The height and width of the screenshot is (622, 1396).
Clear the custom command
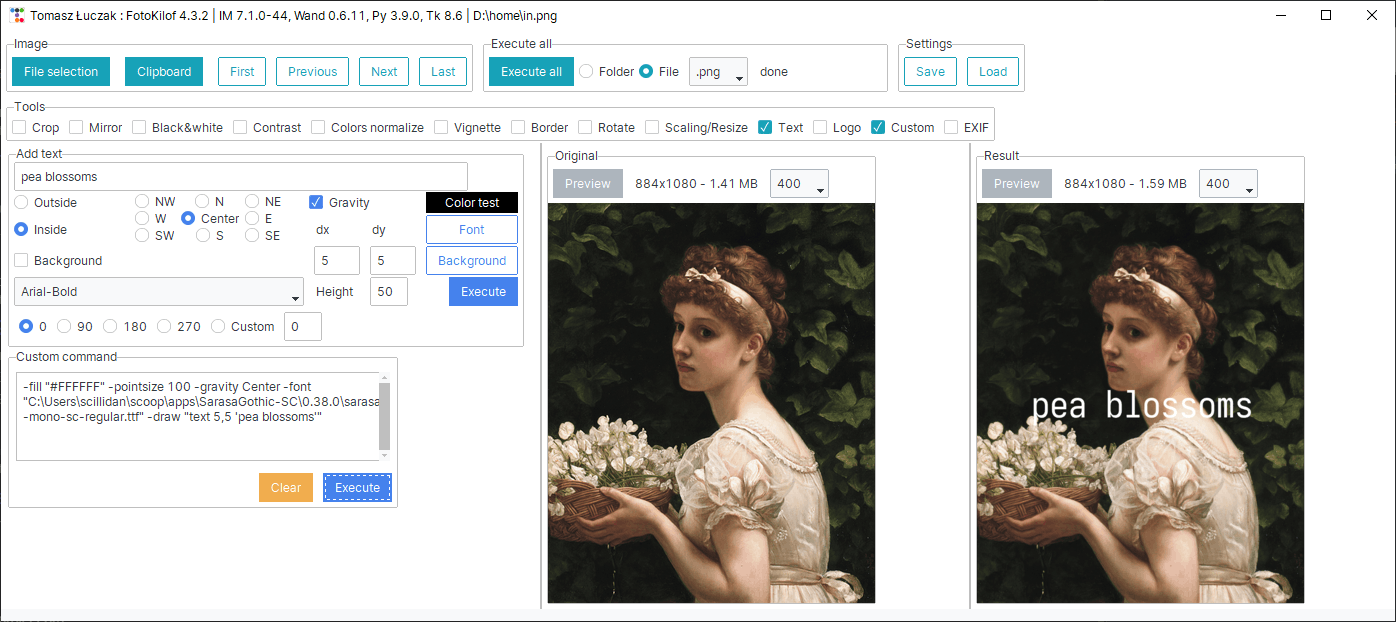pyautogui.click(x=286, y=487)
